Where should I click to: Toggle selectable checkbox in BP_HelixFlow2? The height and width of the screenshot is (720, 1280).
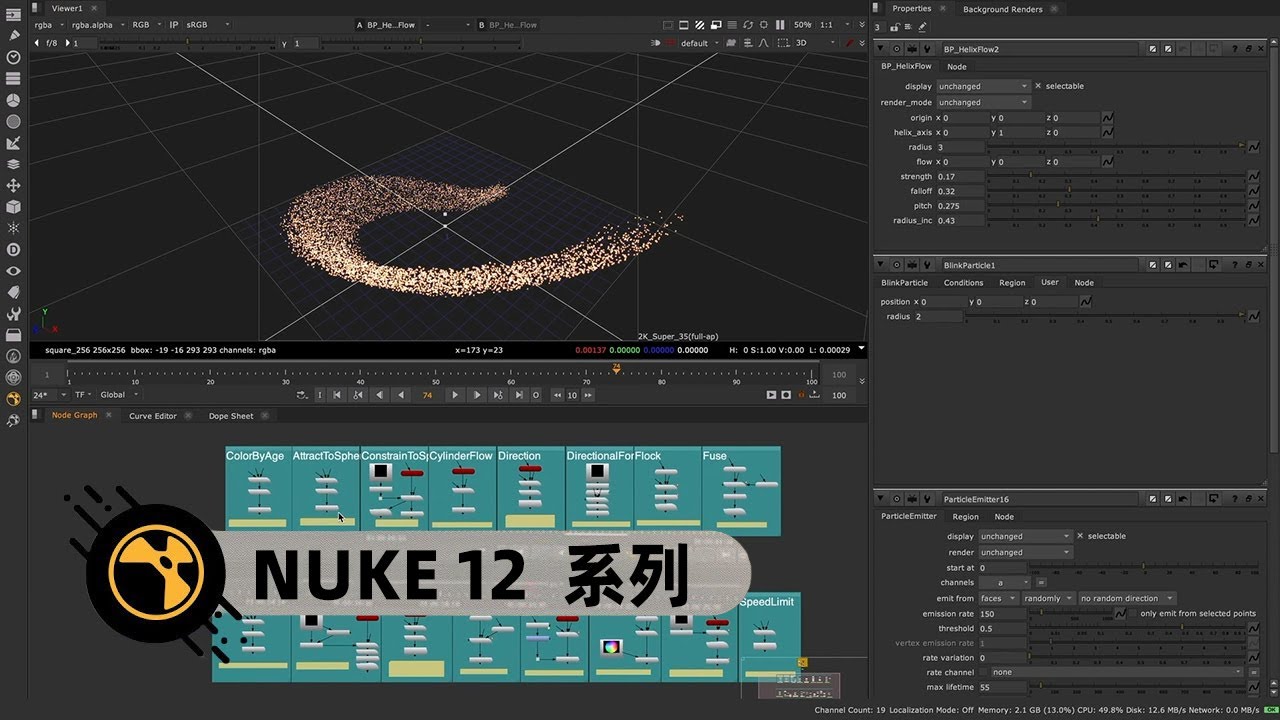click(1038, 86)
